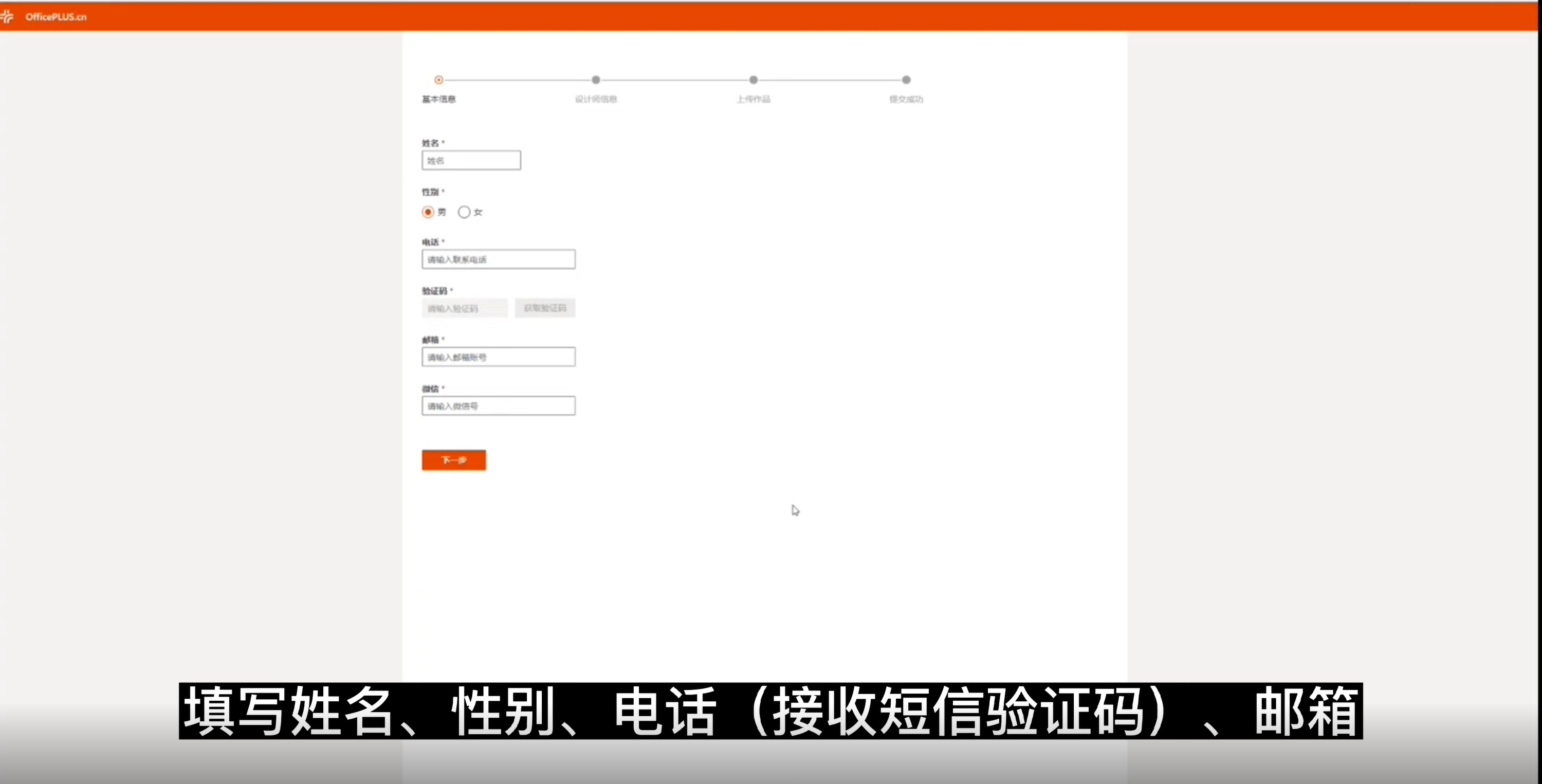Focus the 电话 phone number field
The width and height of the screenshot is (1542, 784).
(x=499, y=259)
